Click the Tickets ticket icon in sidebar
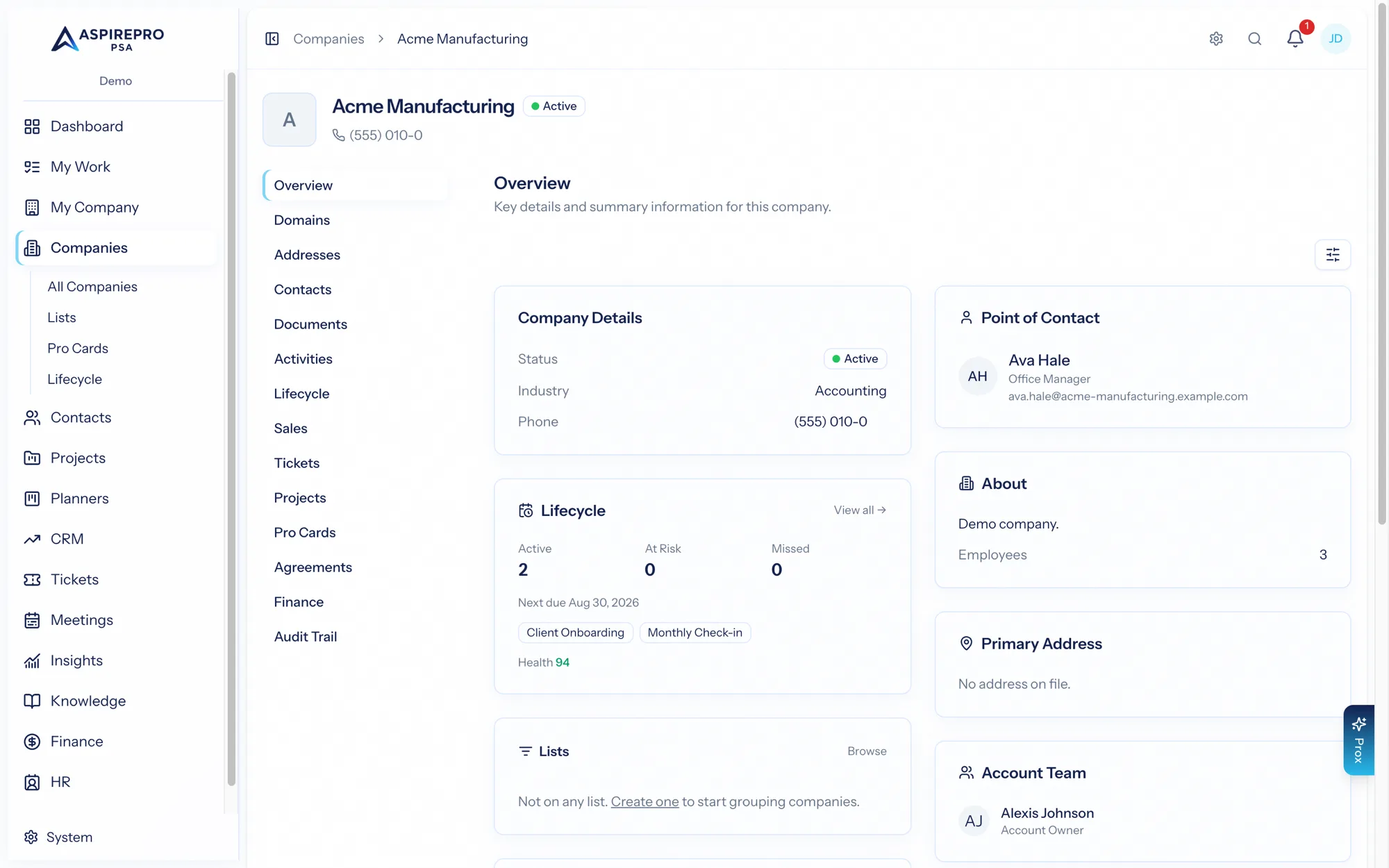Viewport: 1389px width, 868px height. click(x=32, y=580)
